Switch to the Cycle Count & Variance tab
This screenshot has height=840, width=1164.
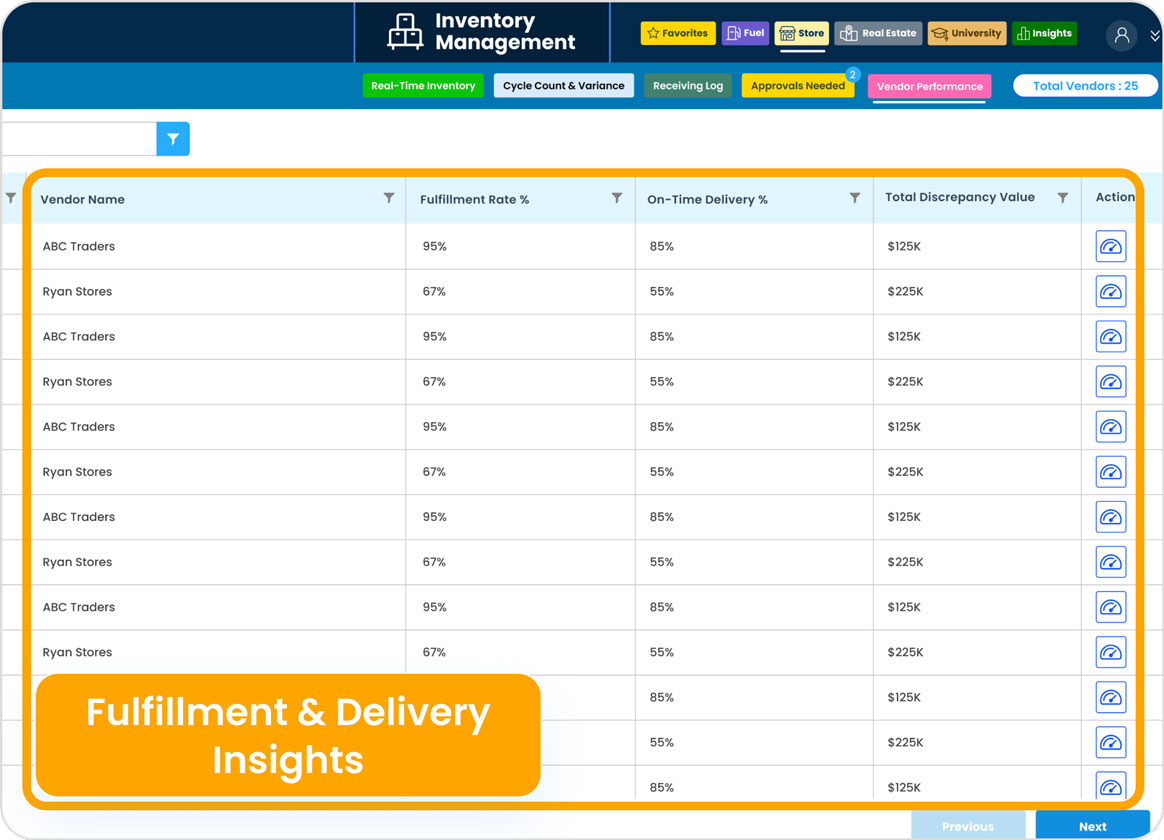[563, 85]
